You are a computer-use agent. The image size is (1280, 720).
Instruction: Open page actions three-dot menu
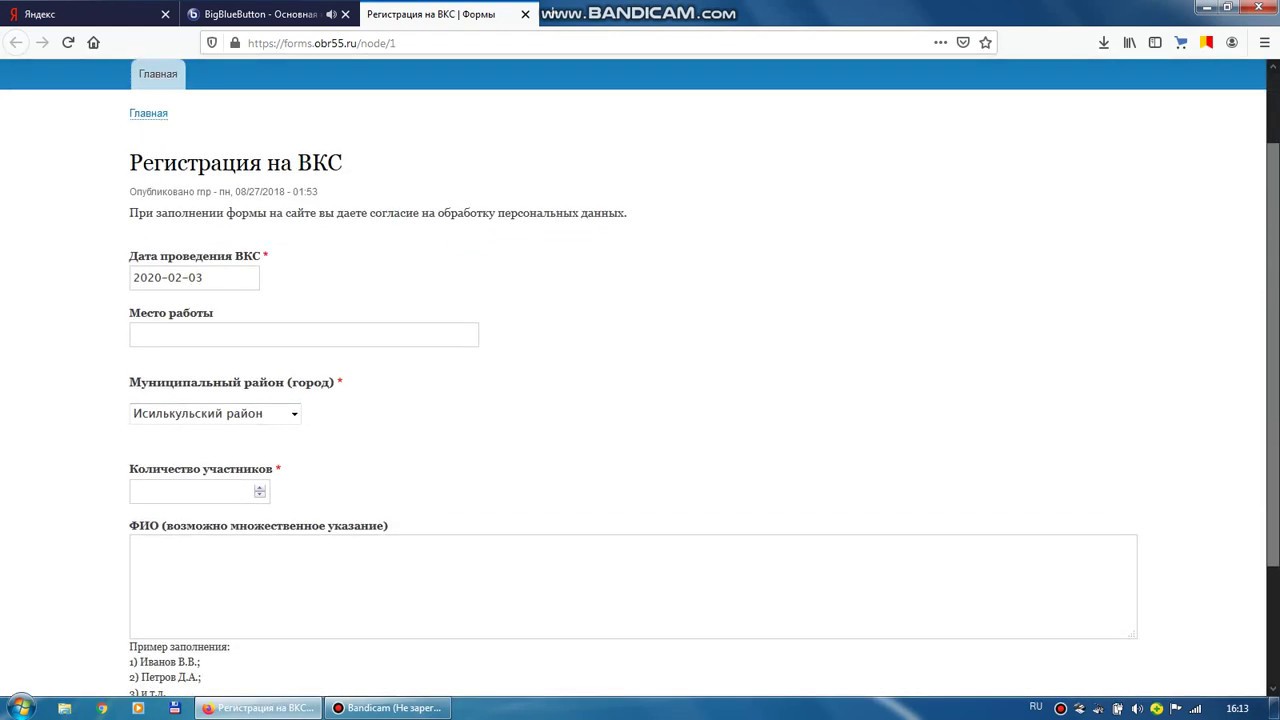pos(940,43)
